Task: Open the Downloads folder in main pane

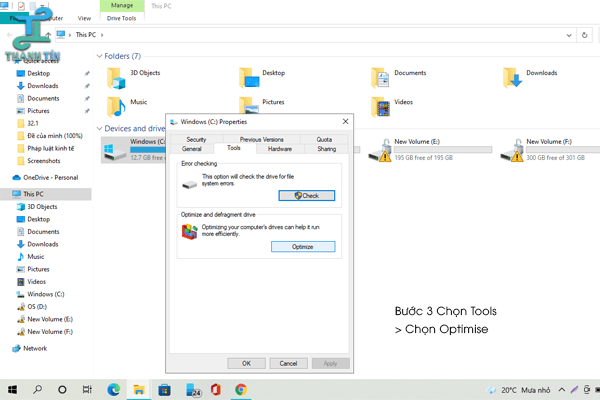Action: click(513, 77)
